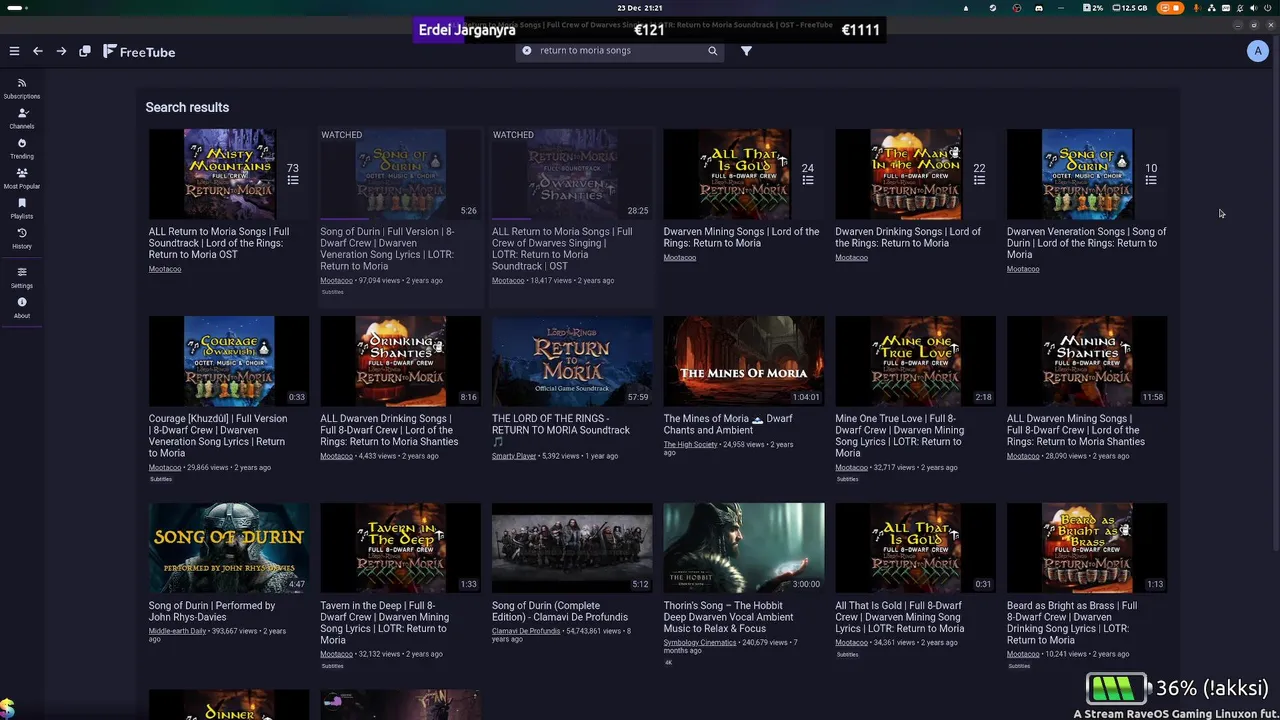The height and width of the screenshot is (720, 1280).
Task: Click 'Search results' heading text
Action: (187, 107)
